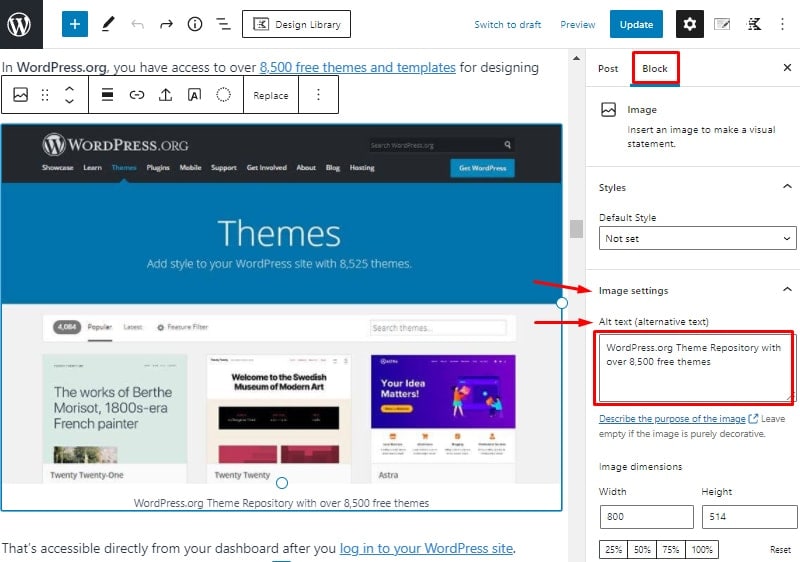
Task: Select the WordPress.org themes screenshot image
Action: tap(282, 303)
